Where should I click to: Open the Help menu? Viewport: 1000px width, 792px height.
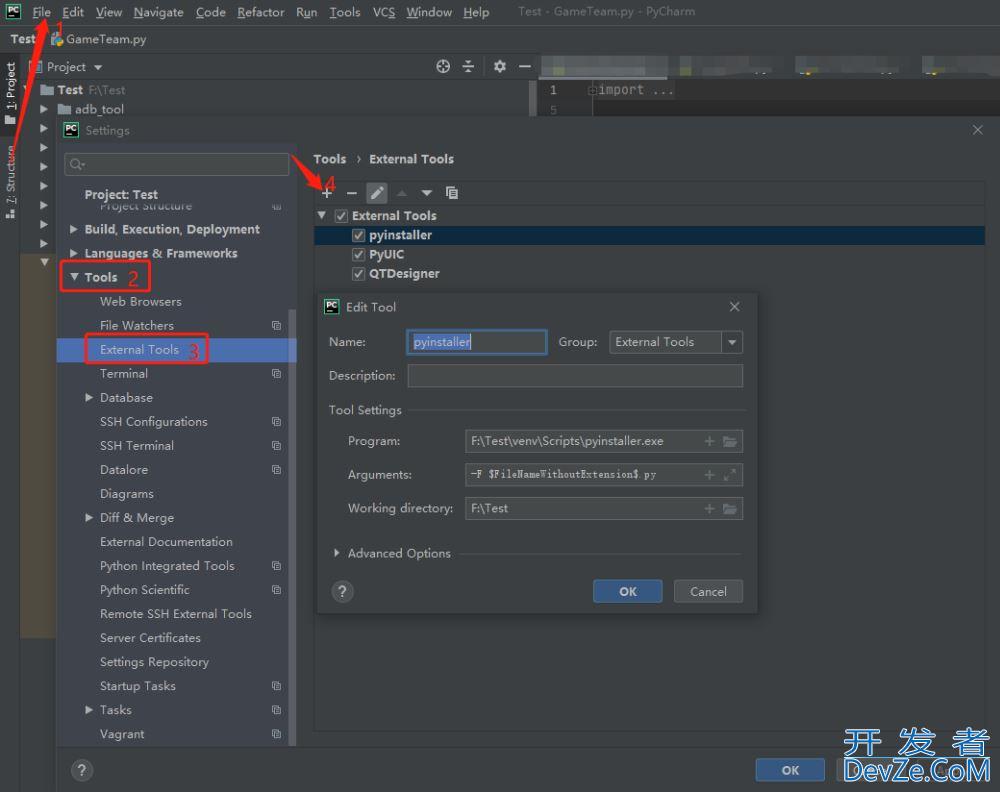coord(476,12)
